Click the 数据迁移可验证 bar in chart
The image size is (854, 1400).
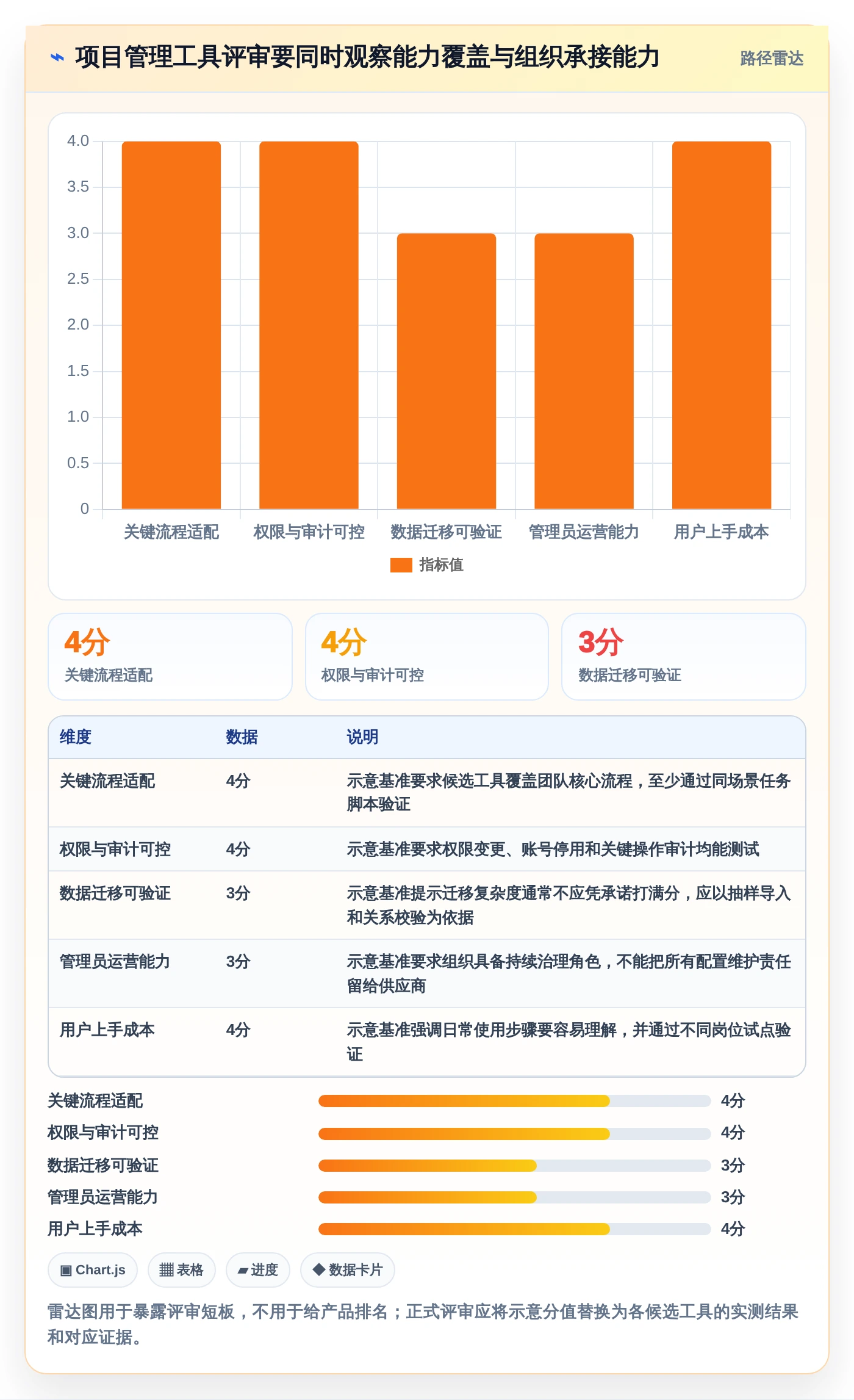coord(447,371)
